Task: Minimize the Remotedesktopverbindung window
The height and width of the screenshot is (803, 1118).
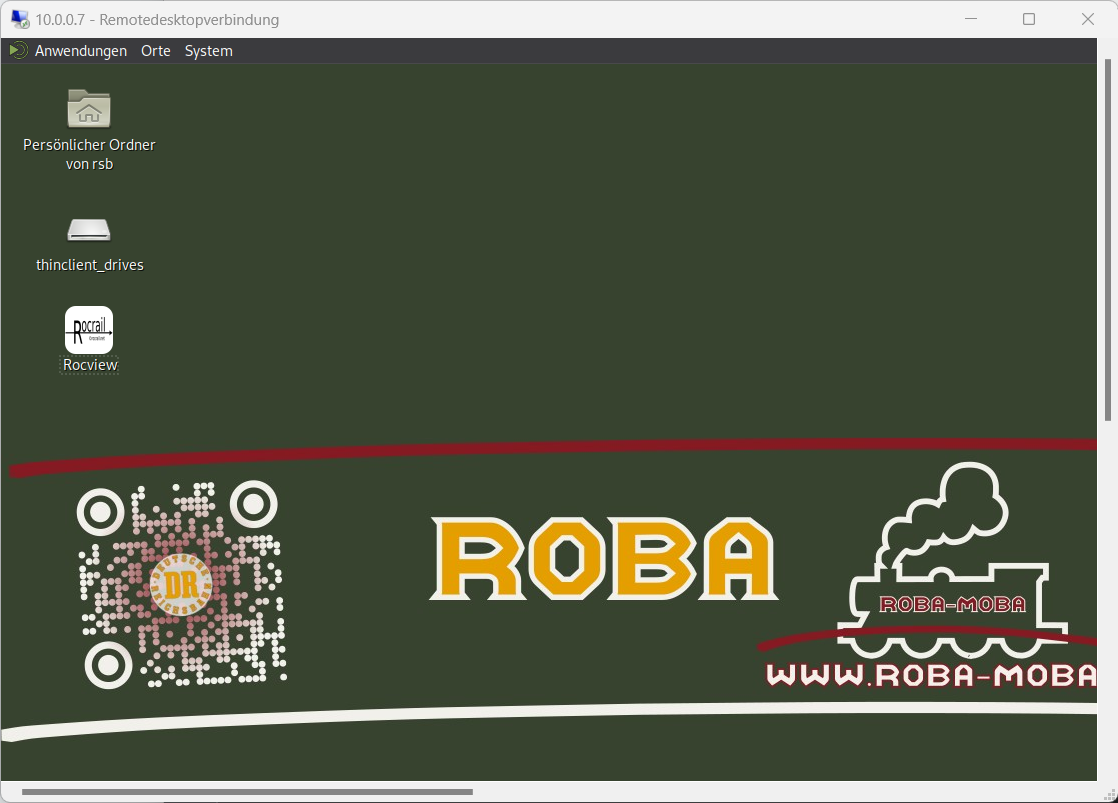Action: [x=969, y=20]
